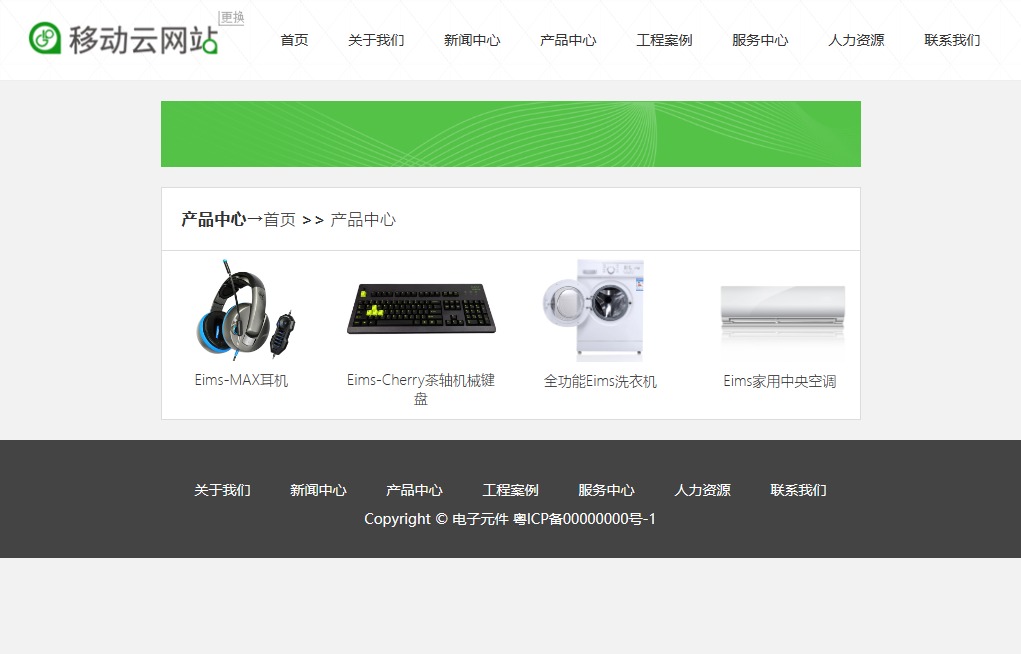
Task: Click the Eims-MAX耳机 product title
Action: [241, 381]
